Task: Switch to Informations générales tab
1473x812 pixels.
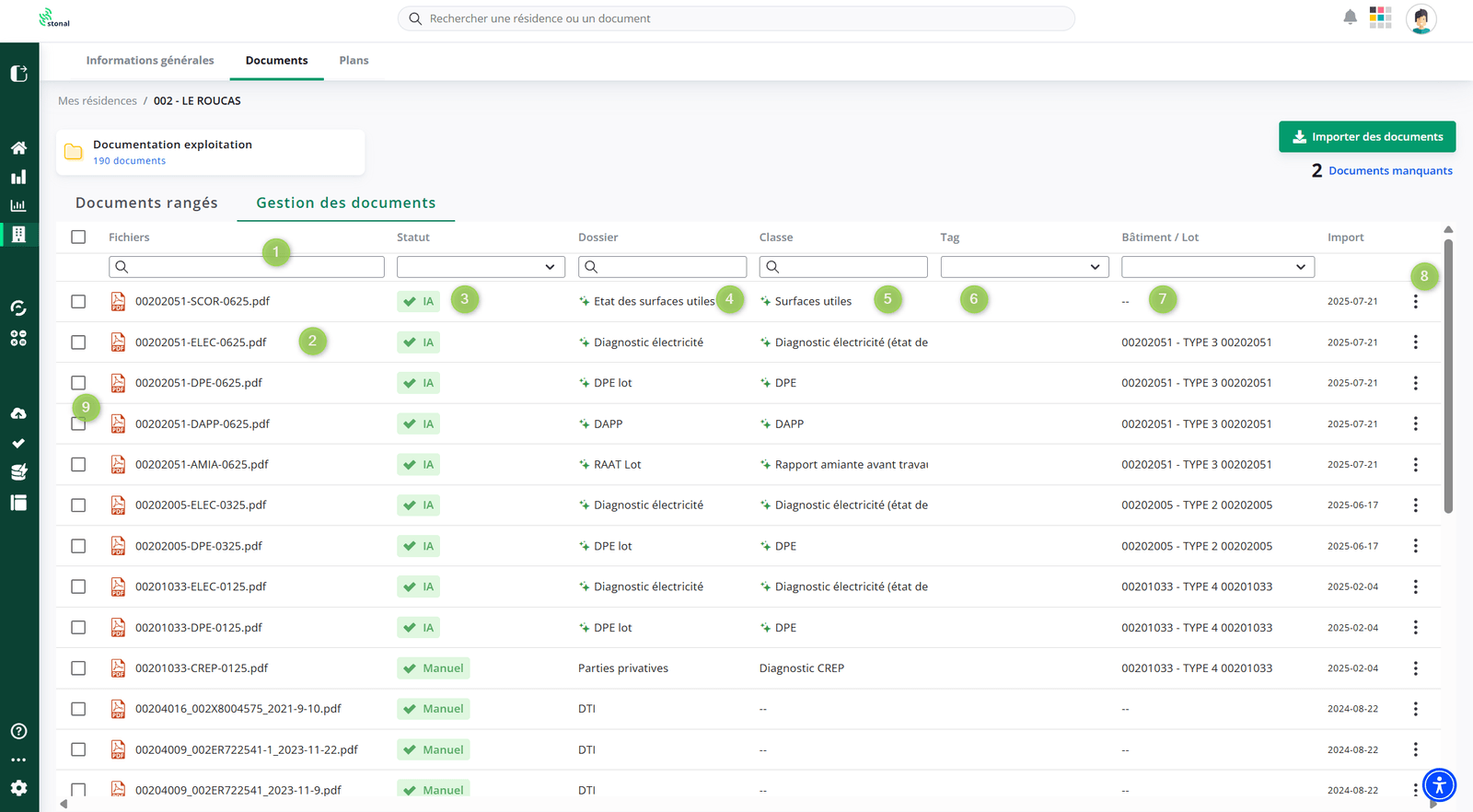Action: [x=150, y=61]
